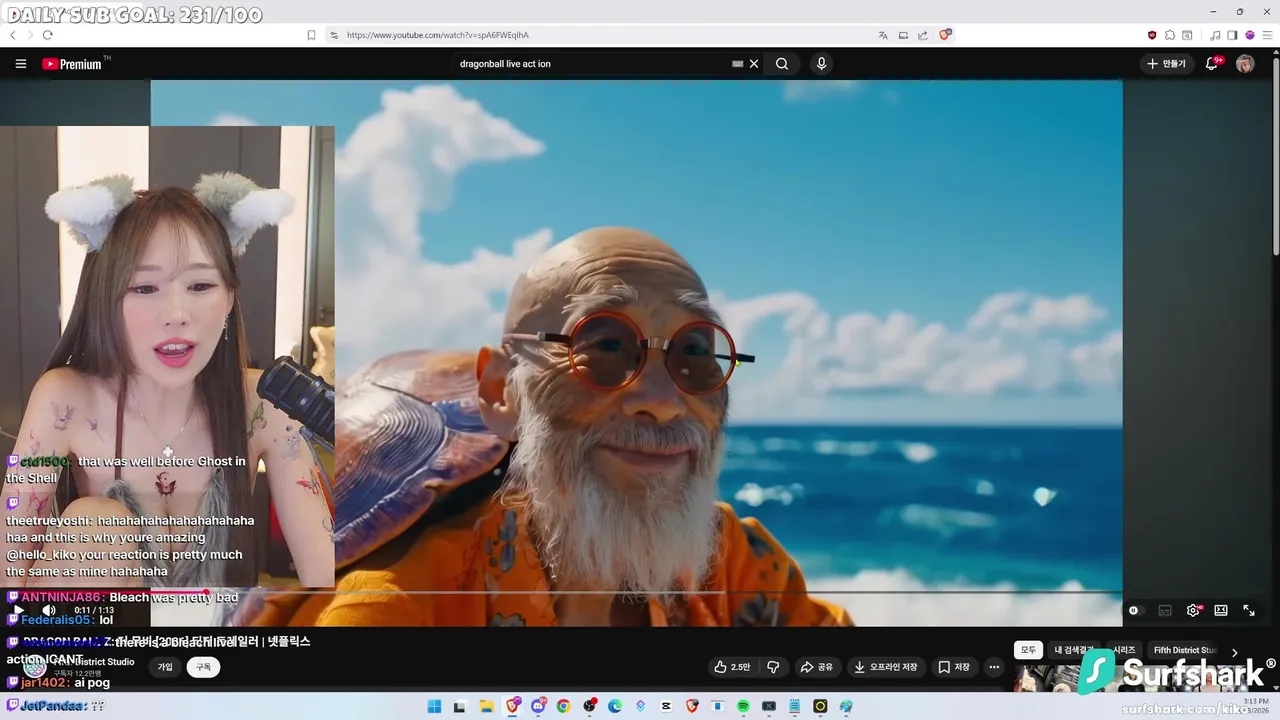1280x720 pixels.
Task: Open the YouTube hamburger guide menu
Action: tap(21, 64)
